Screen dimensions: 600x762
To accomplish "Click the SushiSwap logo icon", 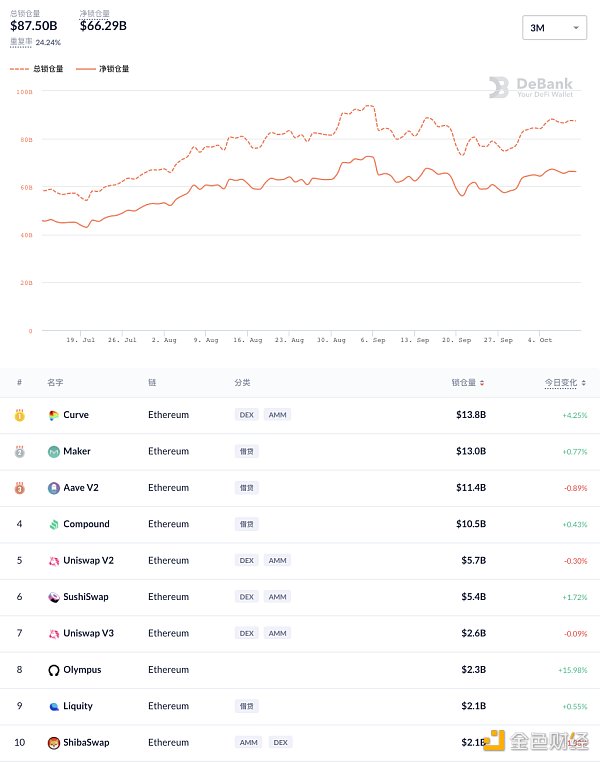I will (x=53, y=597).
